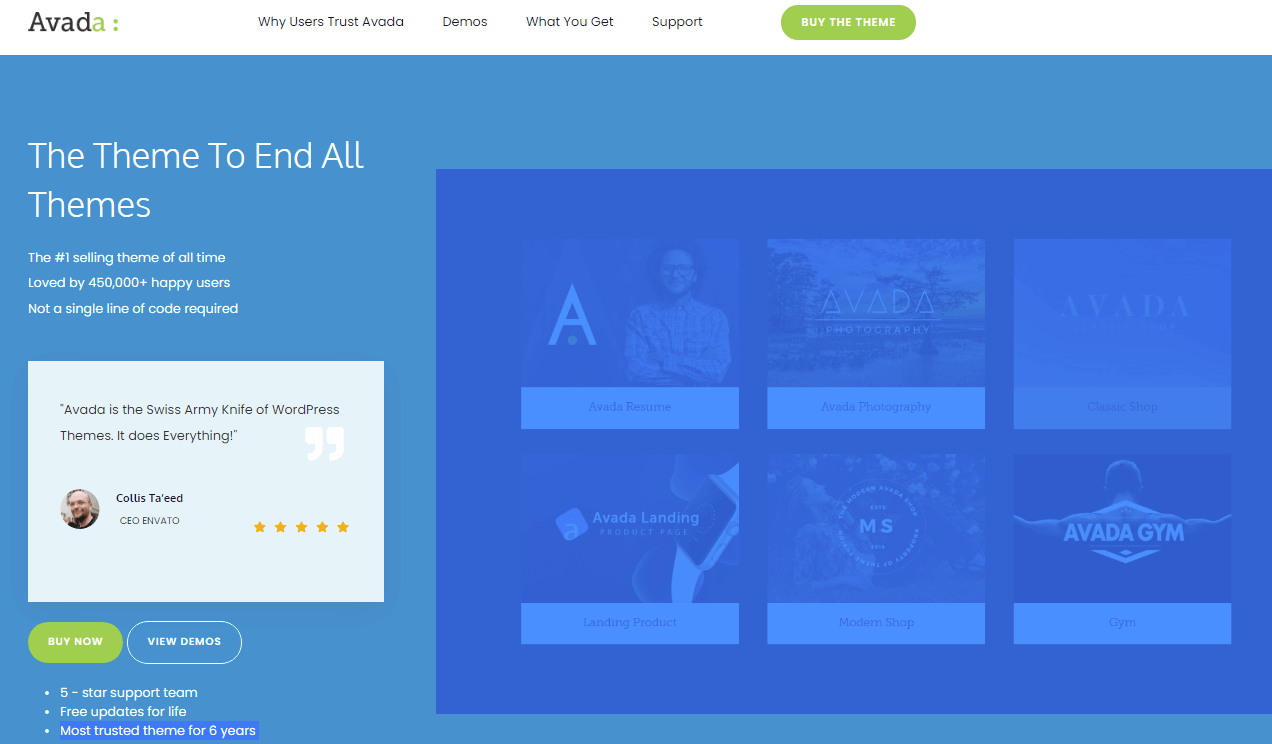Click the Classic Shop caption label
The width and height of the screenshot is (1272, 744).
point(1122,407)
